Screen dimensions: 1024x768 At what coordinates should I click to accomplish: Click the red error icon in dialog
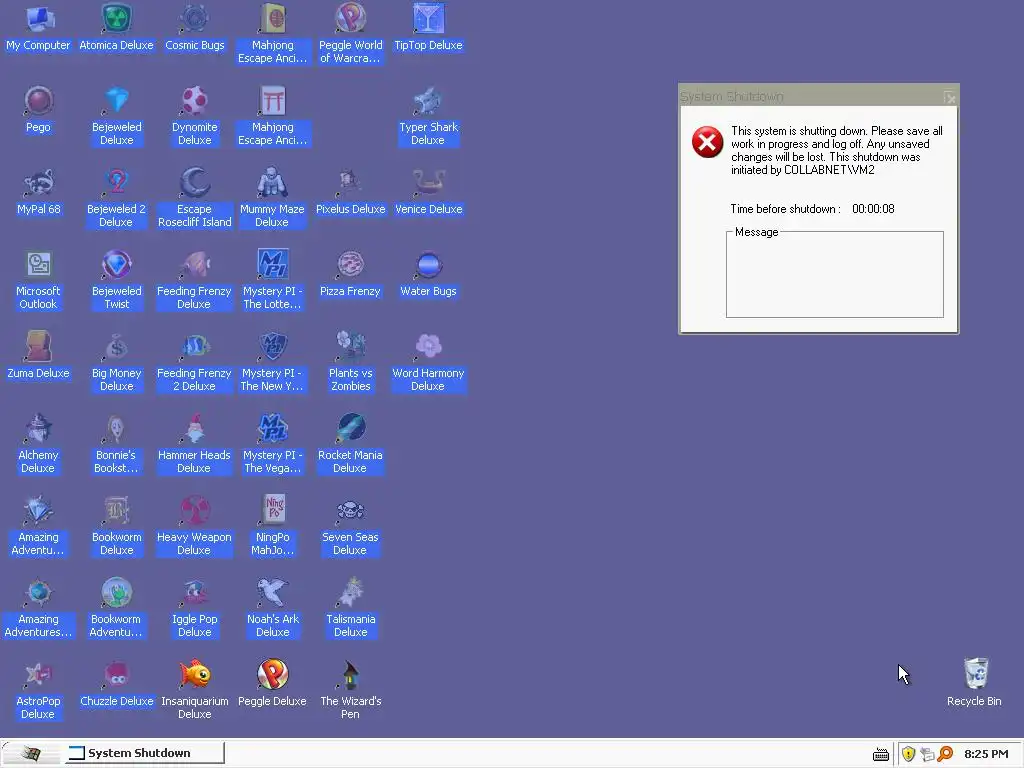pos(707,142)
